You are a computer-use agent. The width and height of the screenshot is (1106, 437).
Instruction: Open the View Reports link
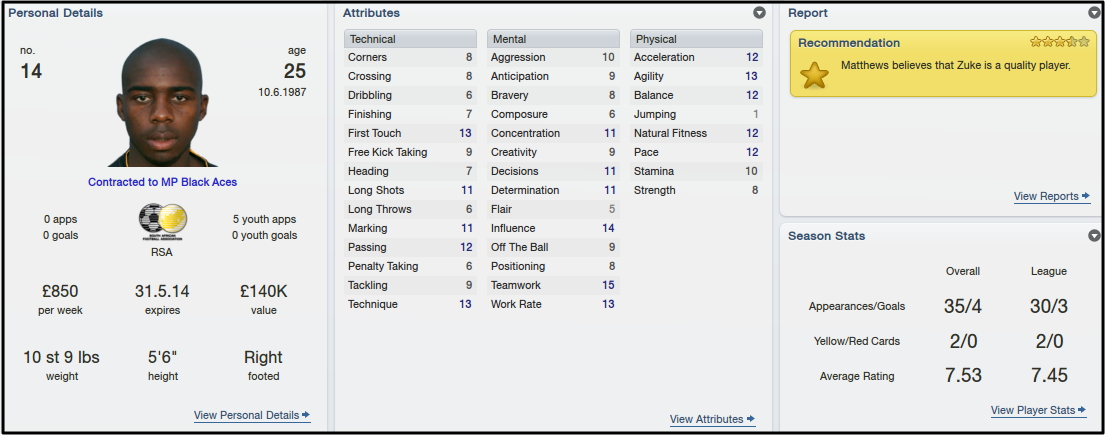click(1046, 196)
